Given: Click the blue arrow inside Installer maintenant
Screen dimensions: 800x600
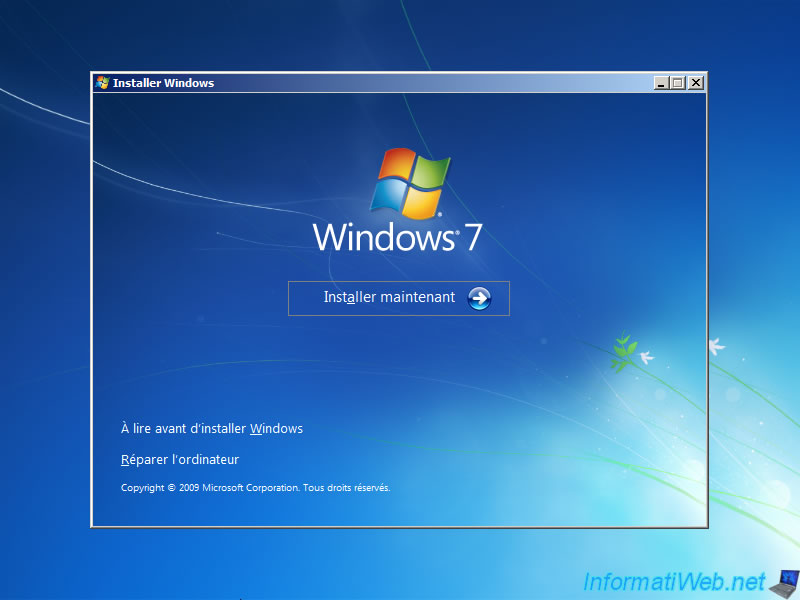Looking at the screenshot, I should pos(478,297).
